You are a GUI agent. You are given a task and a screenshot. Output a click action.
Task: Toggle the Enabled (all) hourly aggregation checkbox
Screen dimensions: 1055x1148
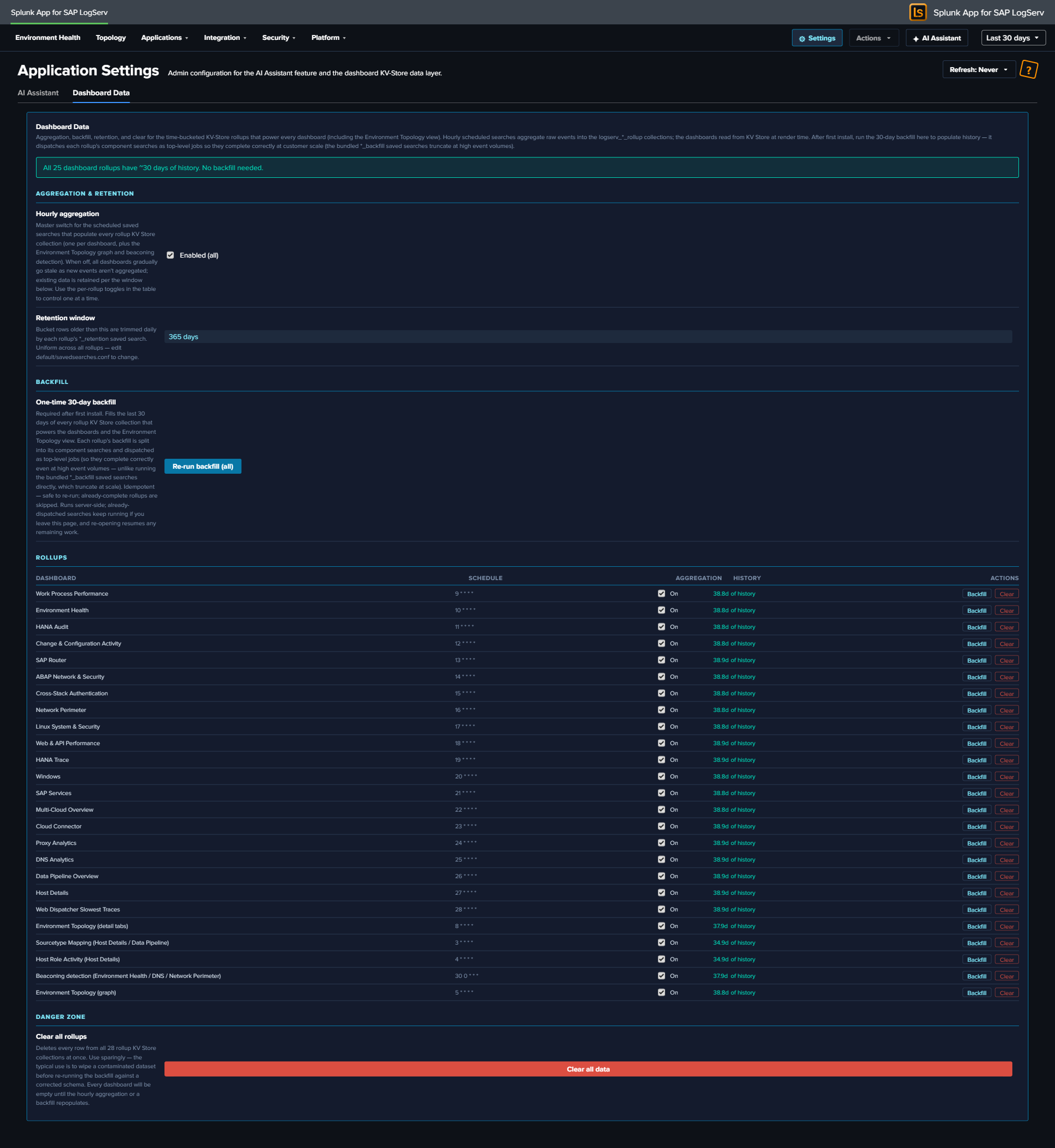click(170, 255)
